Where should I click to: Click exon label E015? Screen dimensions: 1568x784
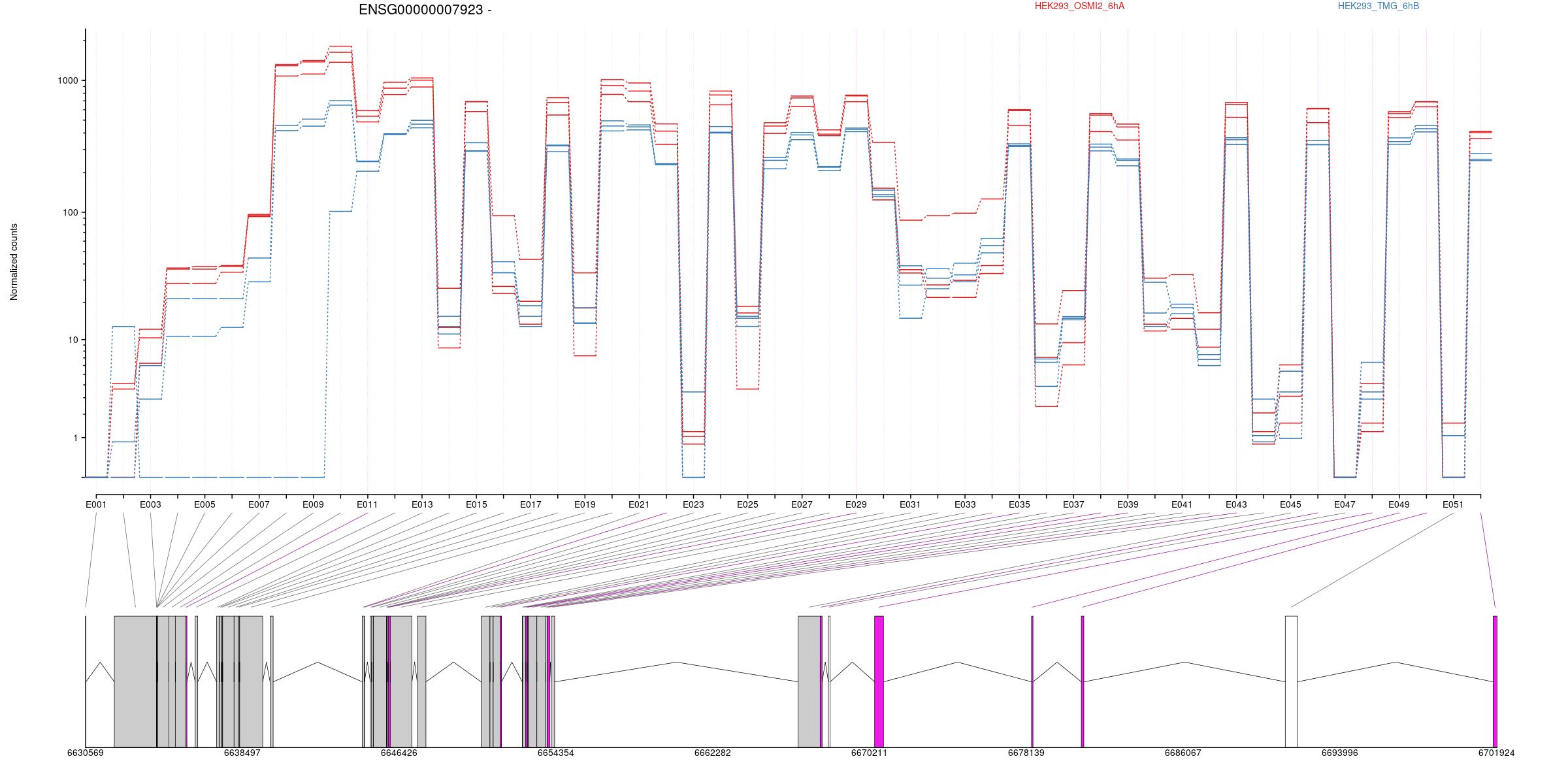(x=476, y=504)
